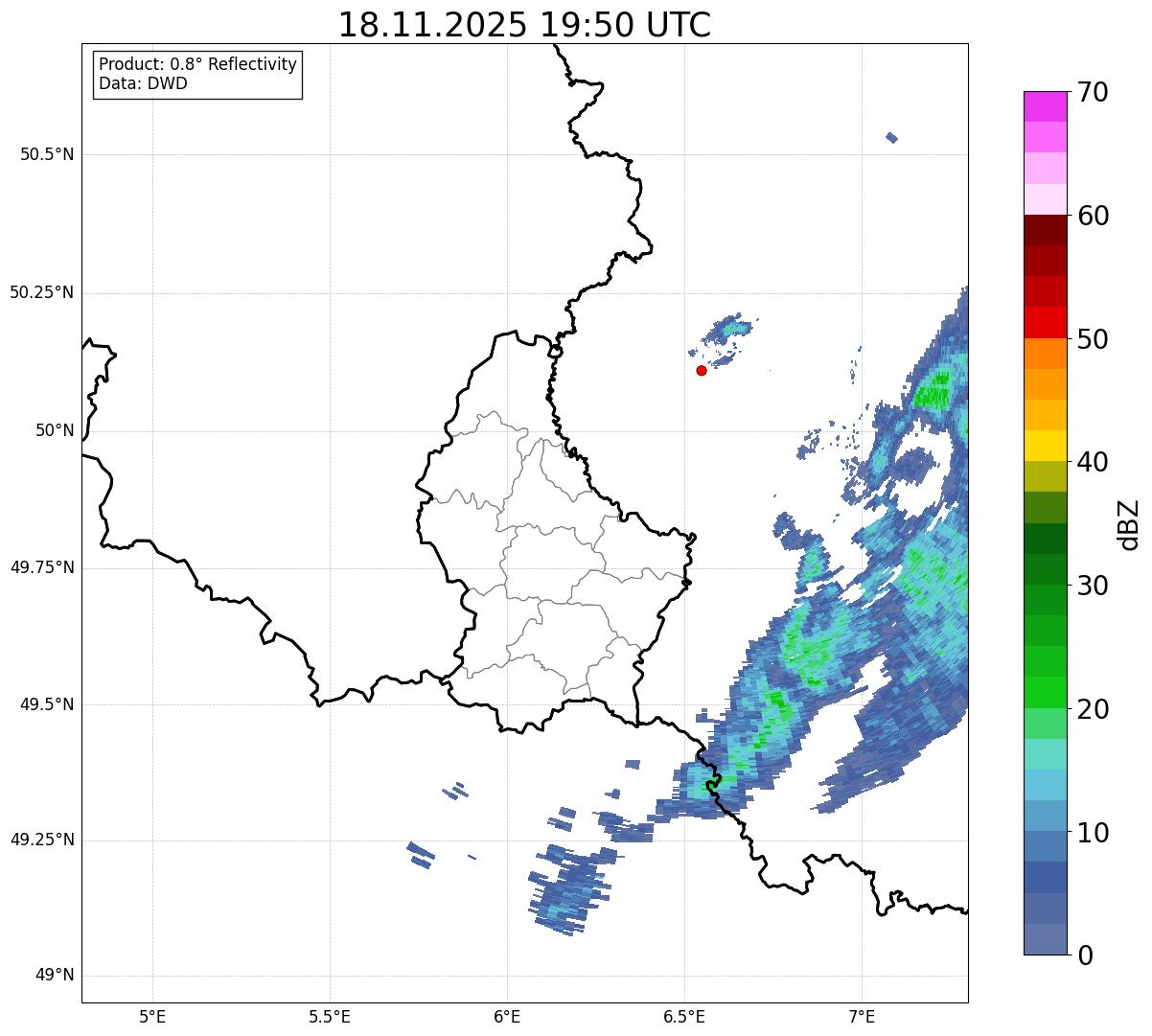Click the 40 tick on colorbar

point(1092,462)
